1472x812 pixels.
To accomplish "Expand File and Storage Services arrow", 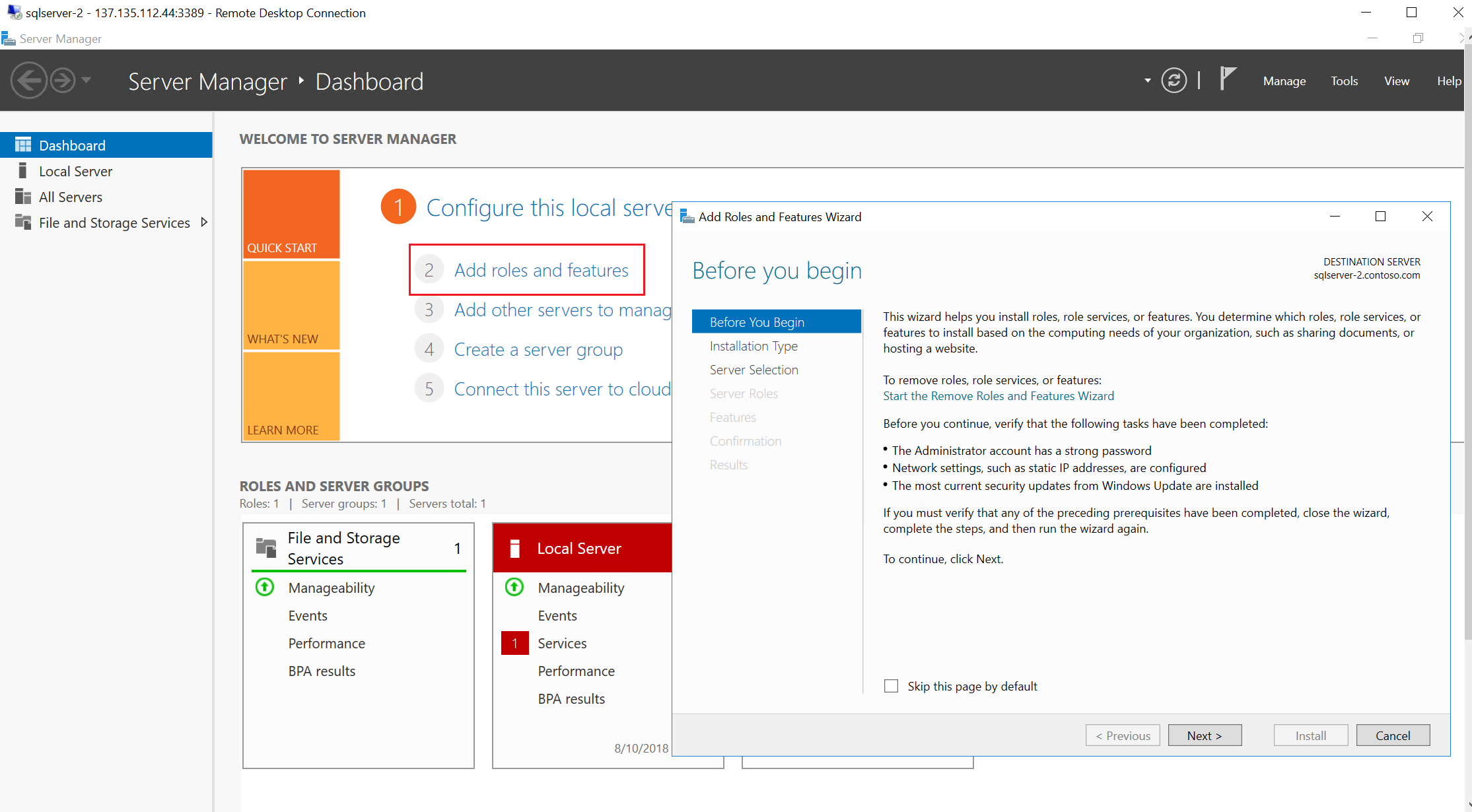I will click(x=204, y=222).
